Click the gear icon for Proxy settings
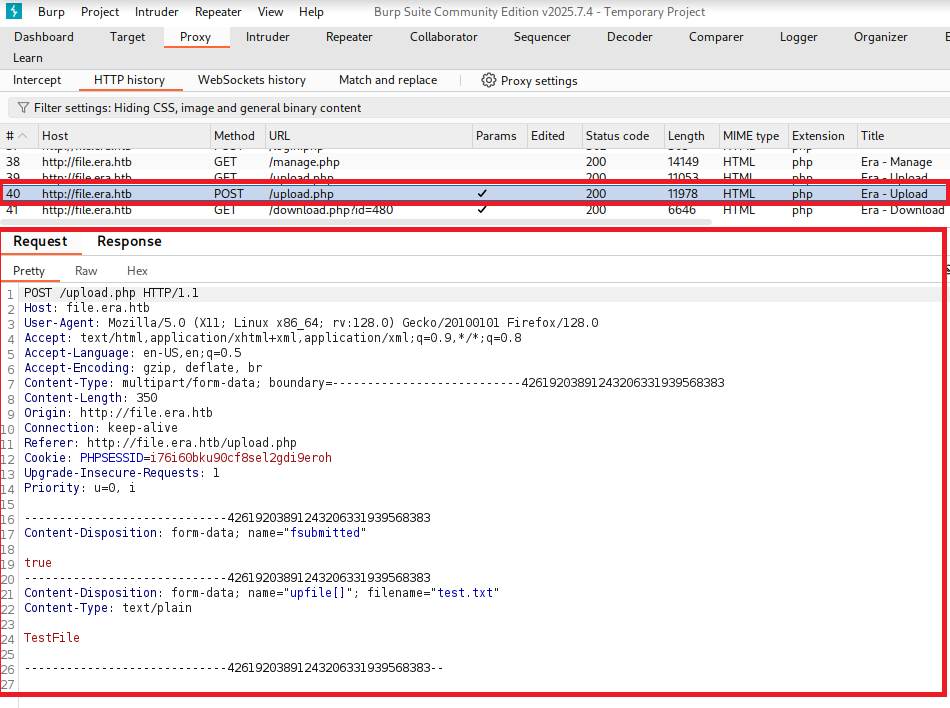 pos(489,80)
